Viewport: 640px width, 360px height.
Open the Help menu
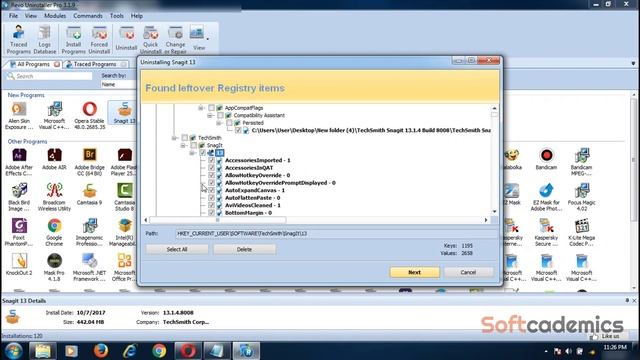(137, 16)
